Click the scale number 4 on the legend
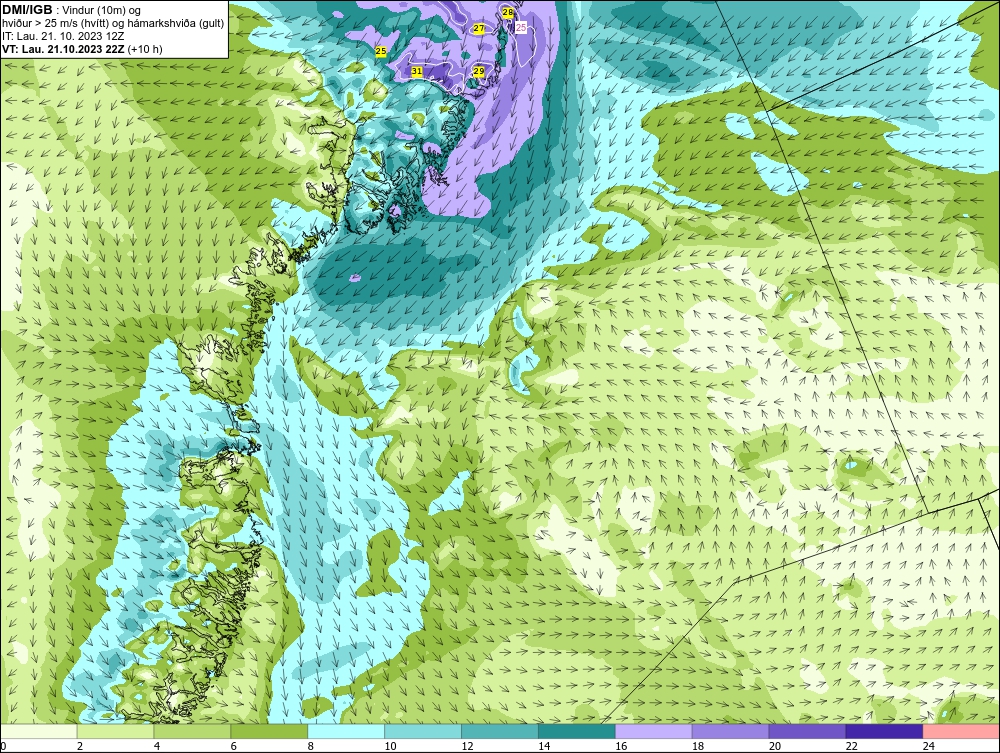The width and height of the screenshot is (1000, 753). tap(157, 746)
